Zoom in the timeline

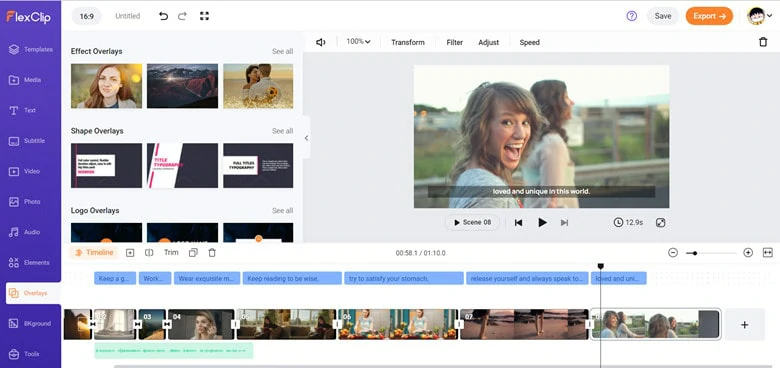pos(748,253)
